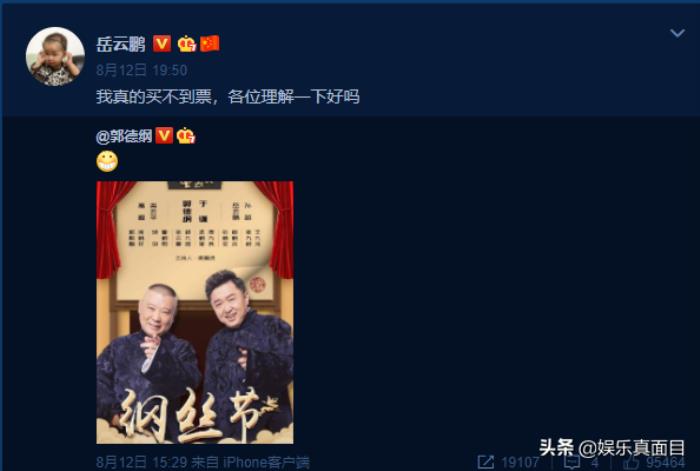Click the orange V badge beside 岳云鹏

click(x=162, y=44)
